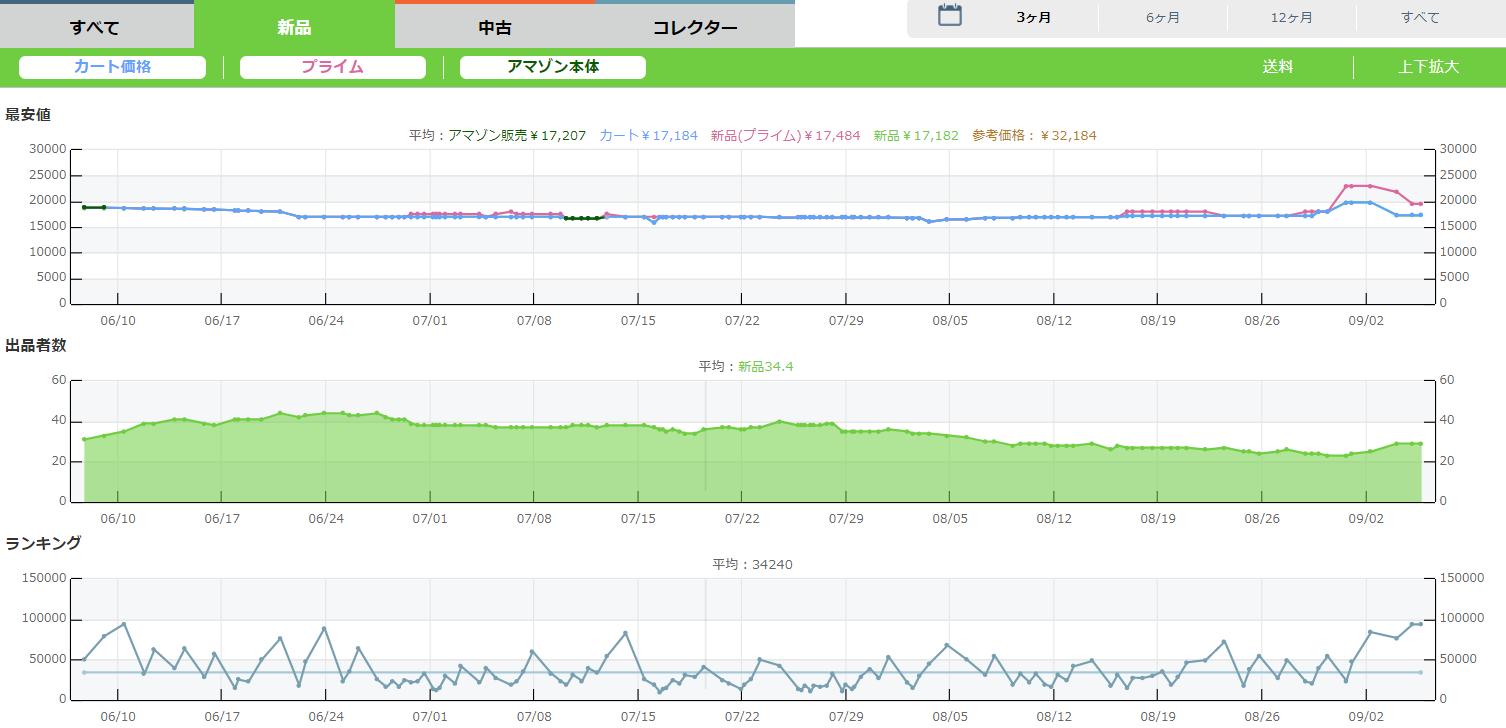This screenshot has width=1506, height=728.
Task: Expand charts with 上下拡大
Action: coord(1428,67)
